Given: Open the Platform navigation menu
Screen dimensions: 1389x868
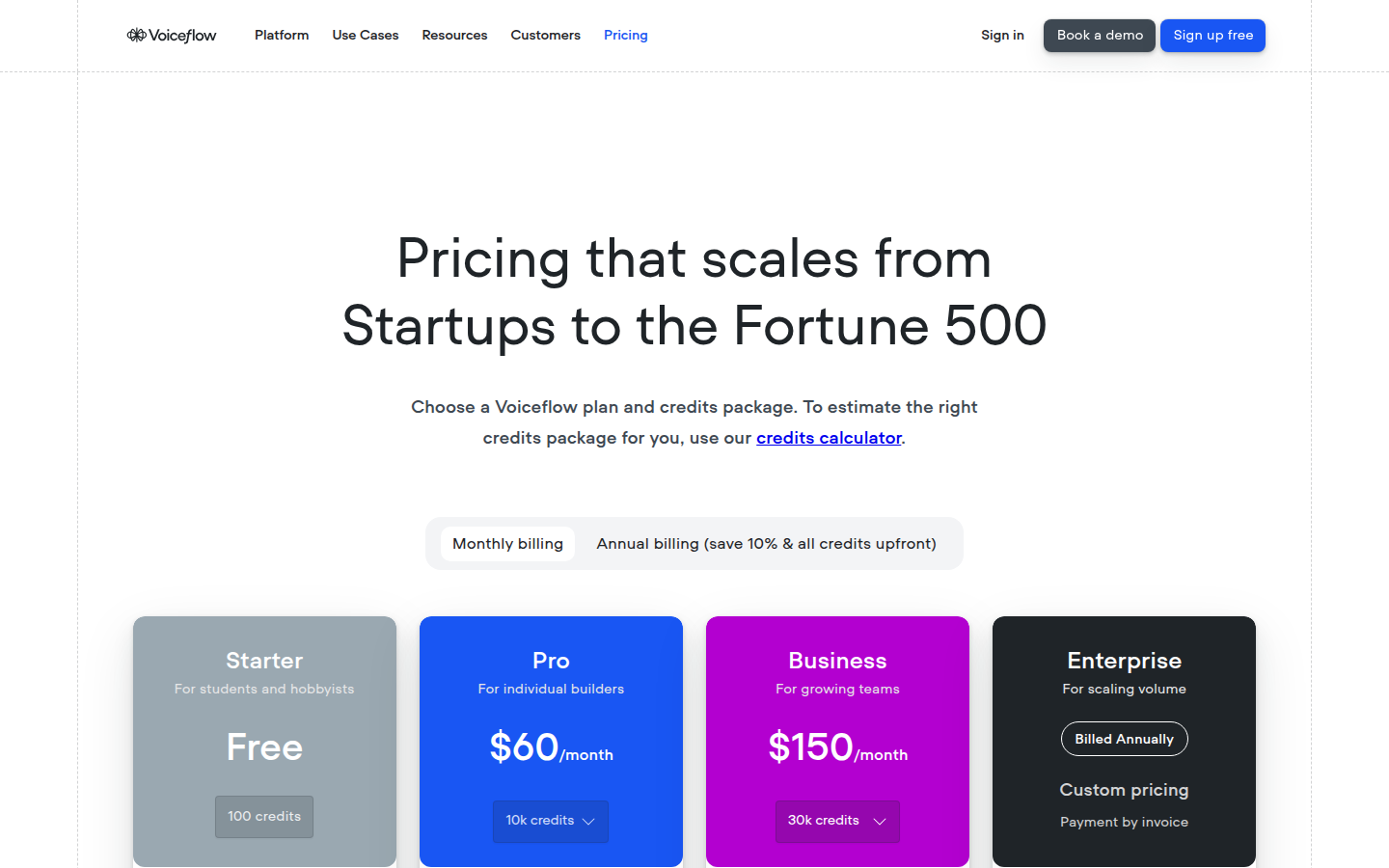Looking at the screenshot, I should pos(282,36).
